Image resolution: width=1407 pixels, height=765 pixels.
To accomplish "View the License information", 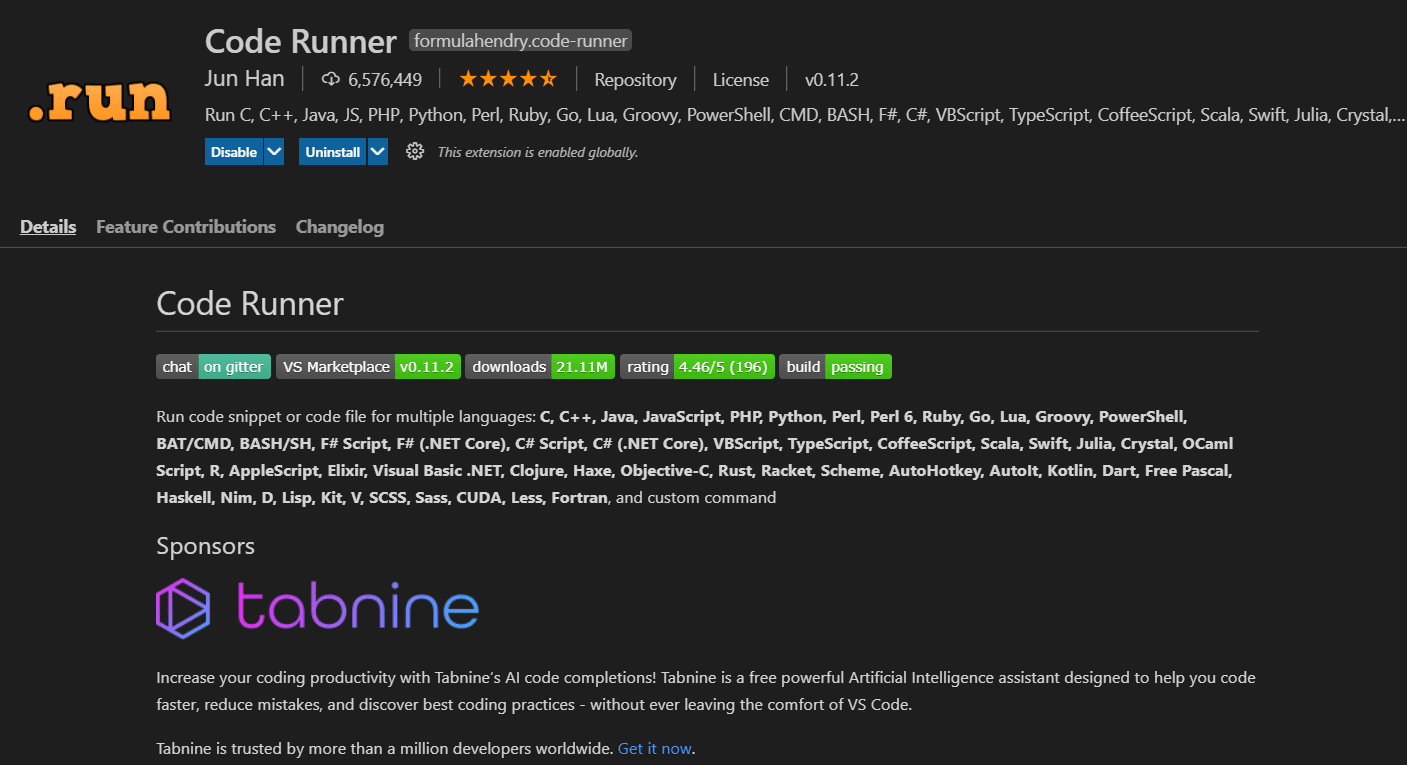I will [740, 78].
